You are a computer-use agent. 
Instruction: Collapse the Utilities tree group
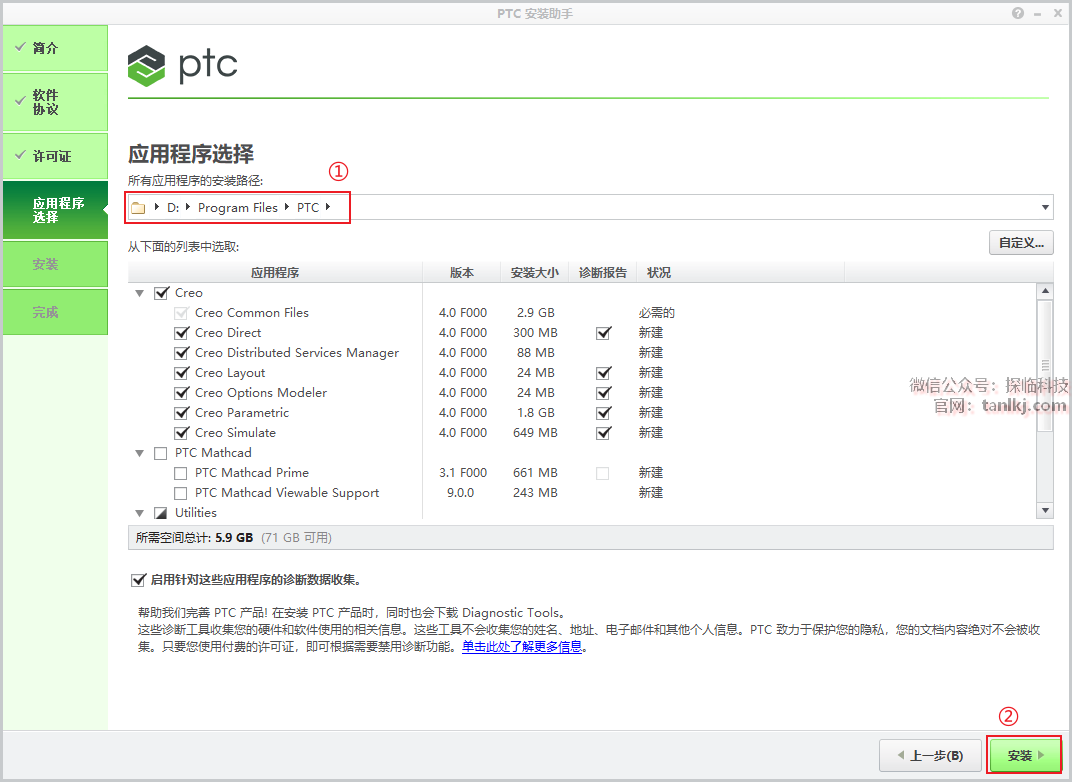[x=140, y=513]
